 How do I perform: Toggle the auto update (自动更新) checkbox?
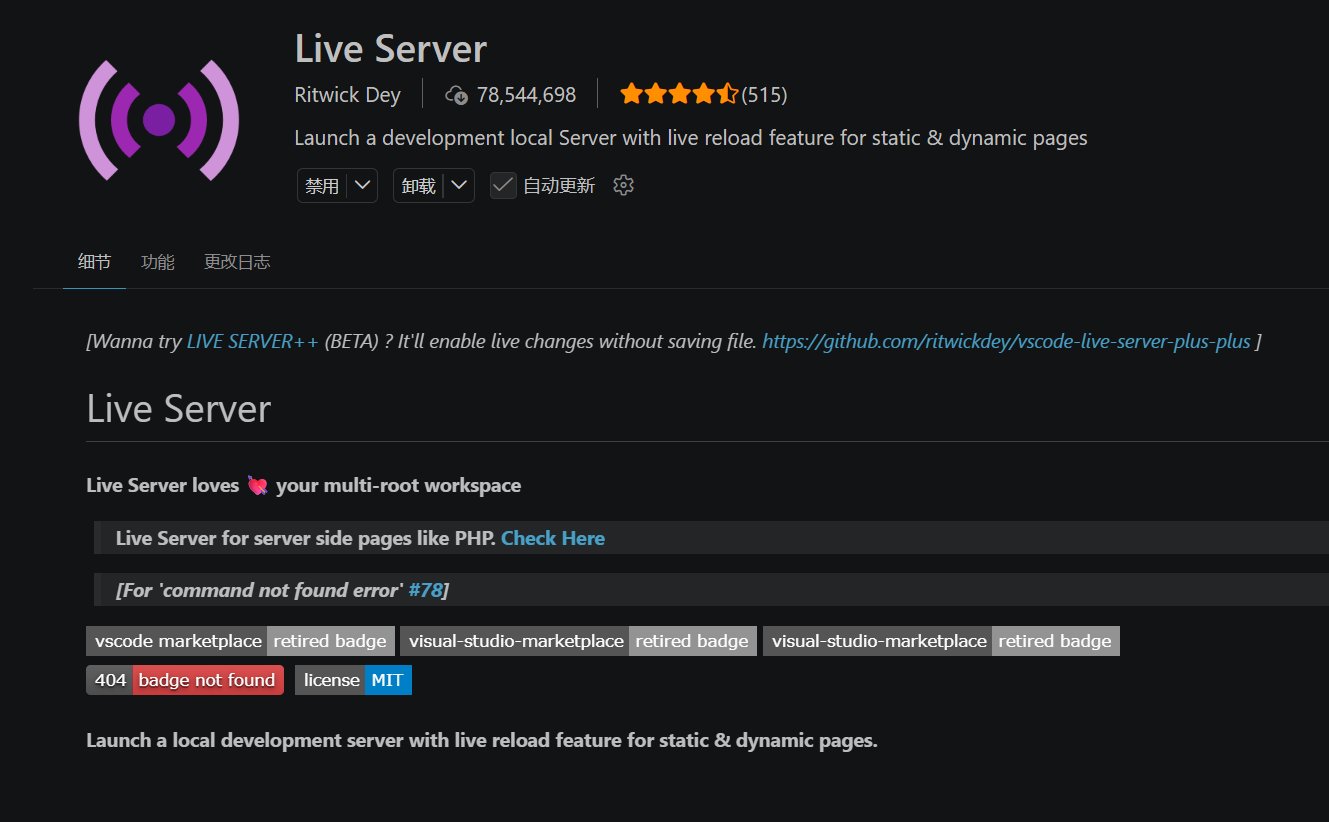click(503, 186)
